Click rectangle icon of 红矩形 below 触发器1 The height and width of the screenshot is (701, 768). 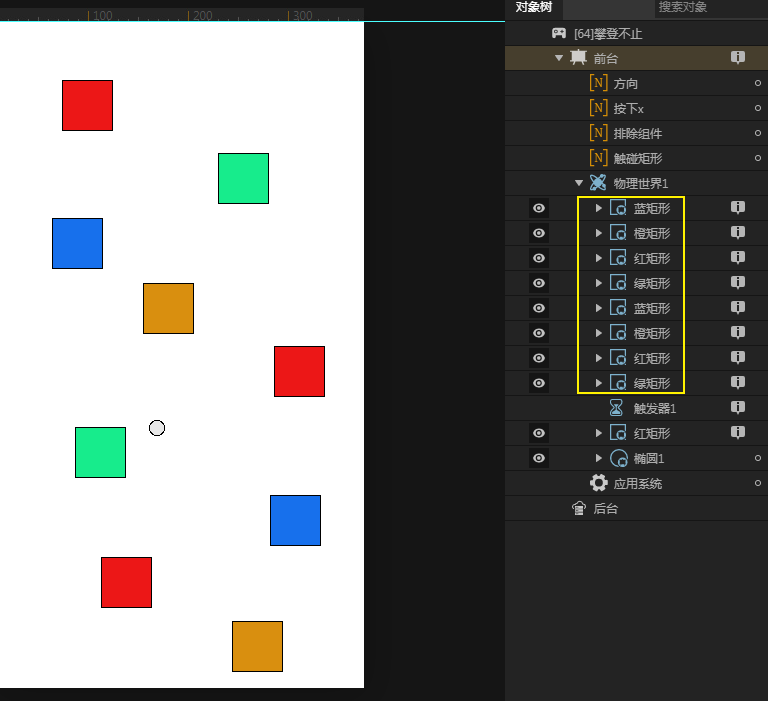pyautogui.click(x=618, y=433)
